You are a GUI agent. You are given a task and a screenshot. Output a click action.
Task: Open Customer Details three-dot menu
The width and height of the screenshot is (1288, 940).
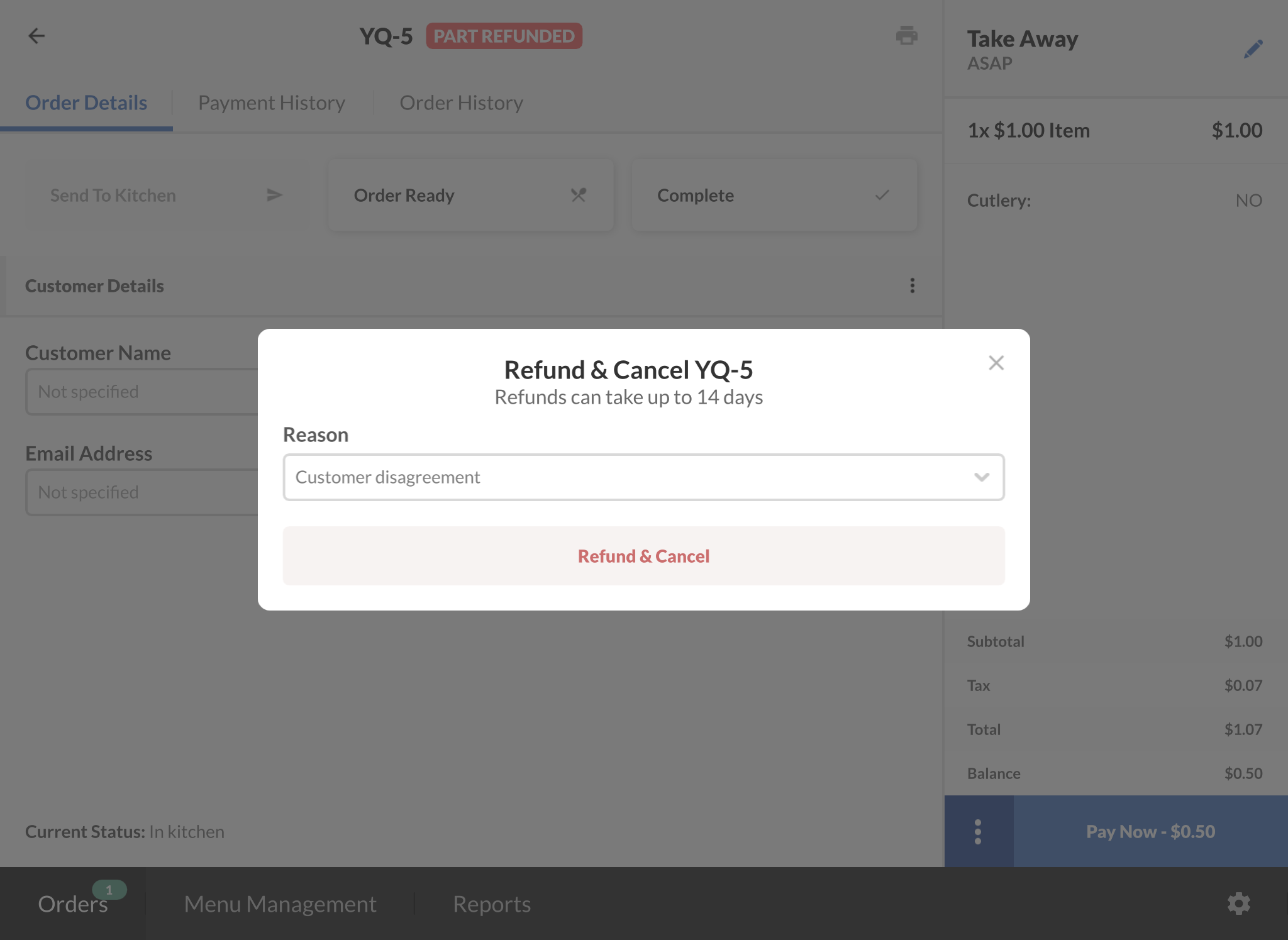click(x=912, y=286)
